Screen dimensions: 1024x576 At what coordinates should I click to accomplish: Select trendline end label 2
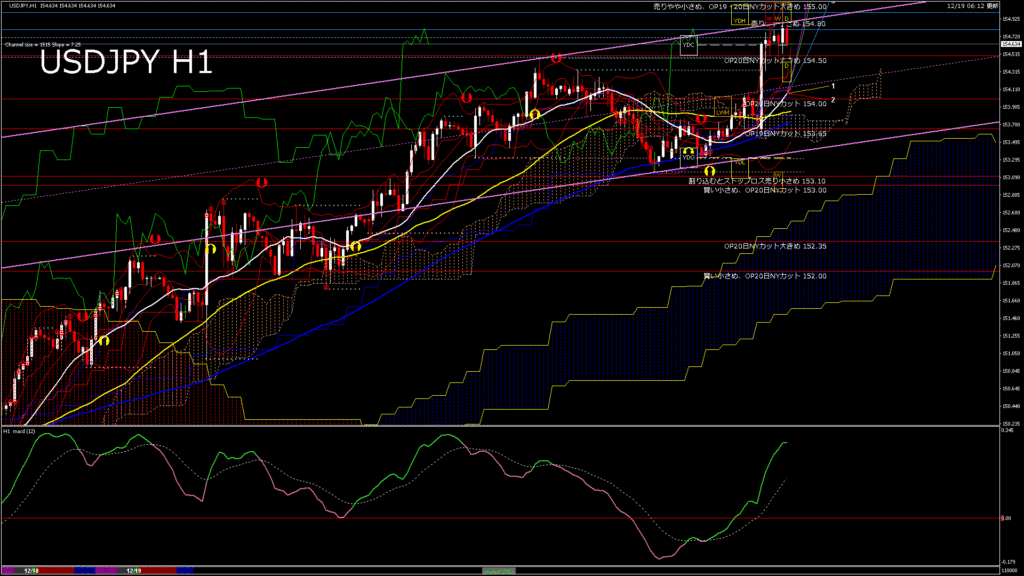pos(833,100)
